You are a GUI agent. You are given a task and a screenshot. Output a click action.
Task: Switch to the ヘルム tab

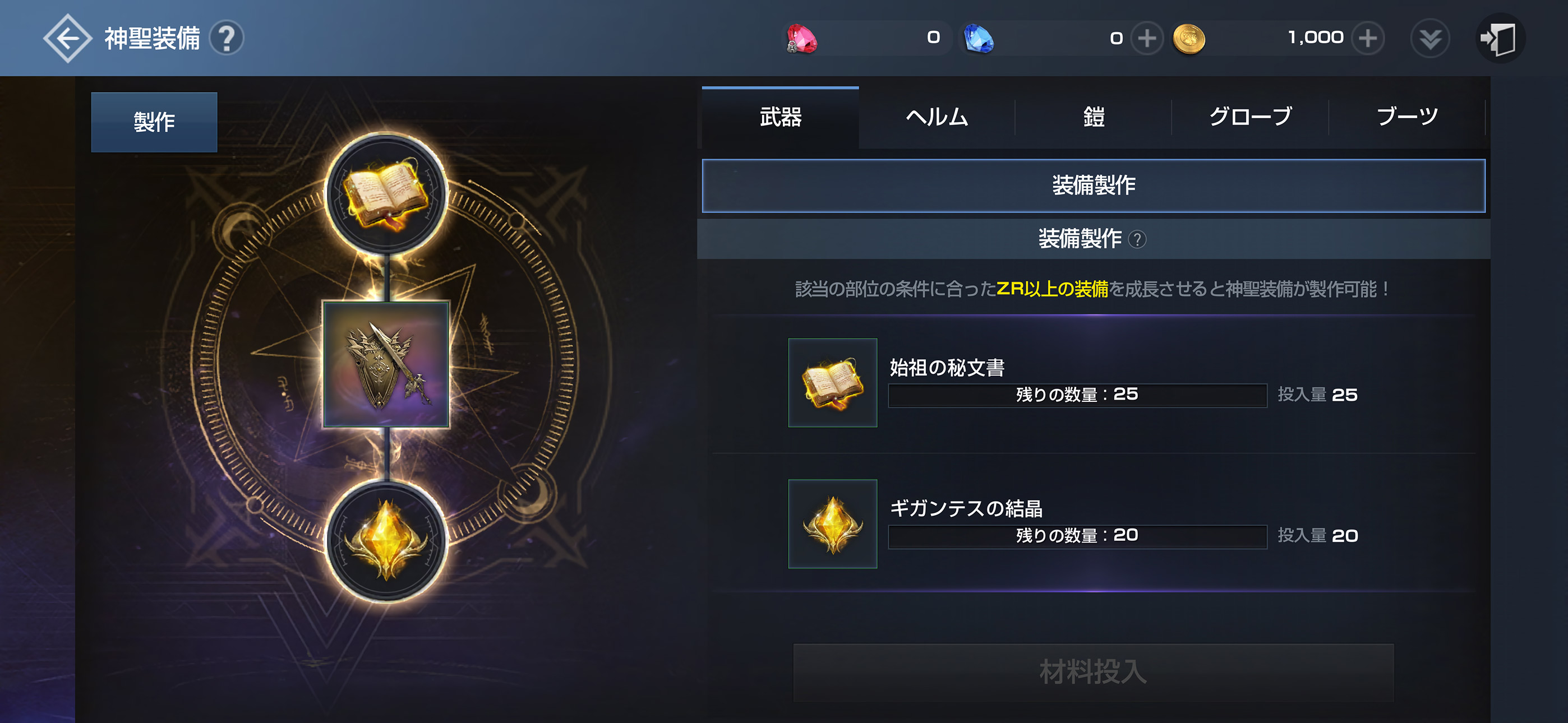tap(937, 117)
